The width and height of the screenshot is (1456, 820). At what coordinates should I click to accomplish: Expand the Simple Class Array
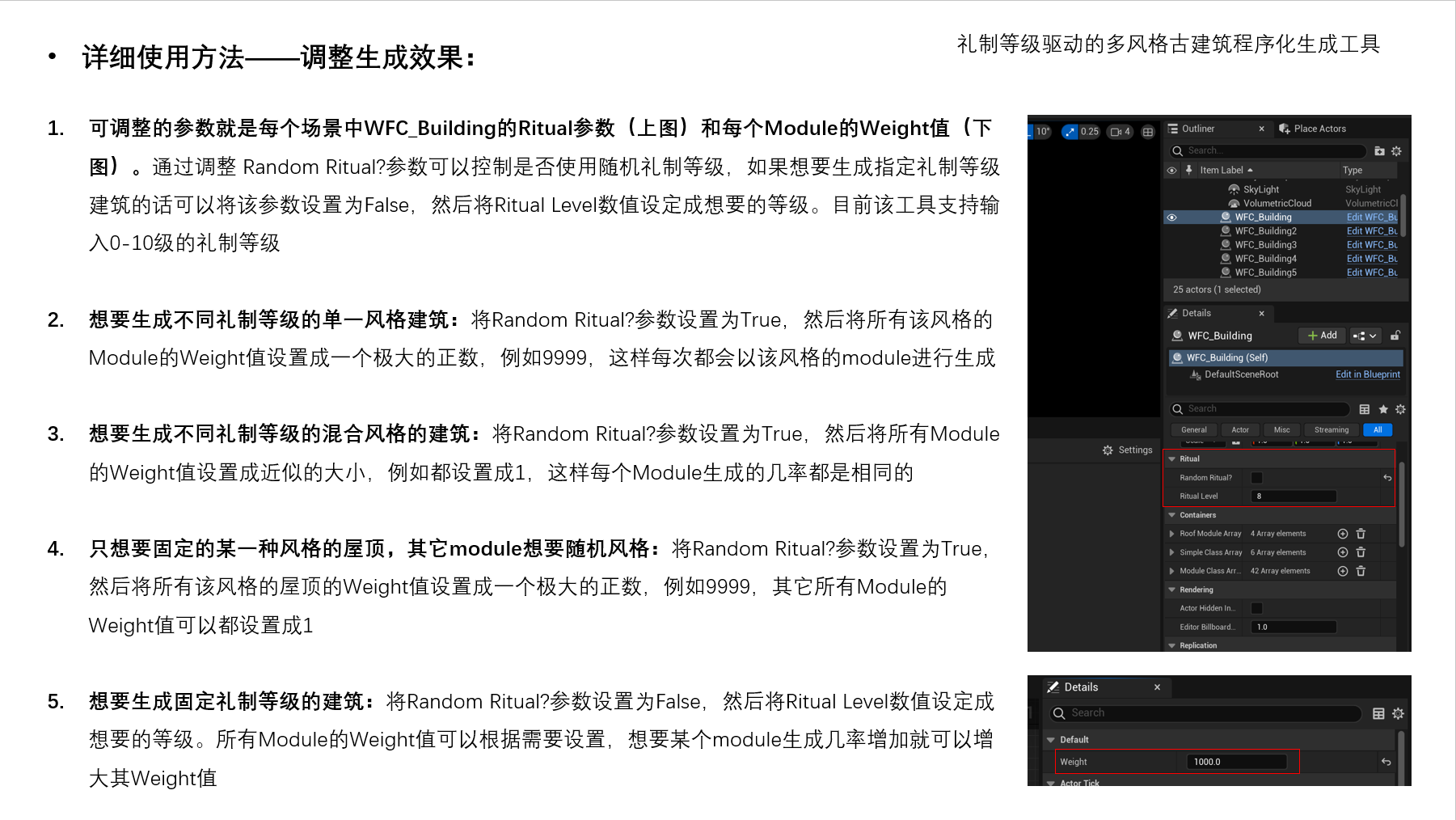pos(1172,552)
